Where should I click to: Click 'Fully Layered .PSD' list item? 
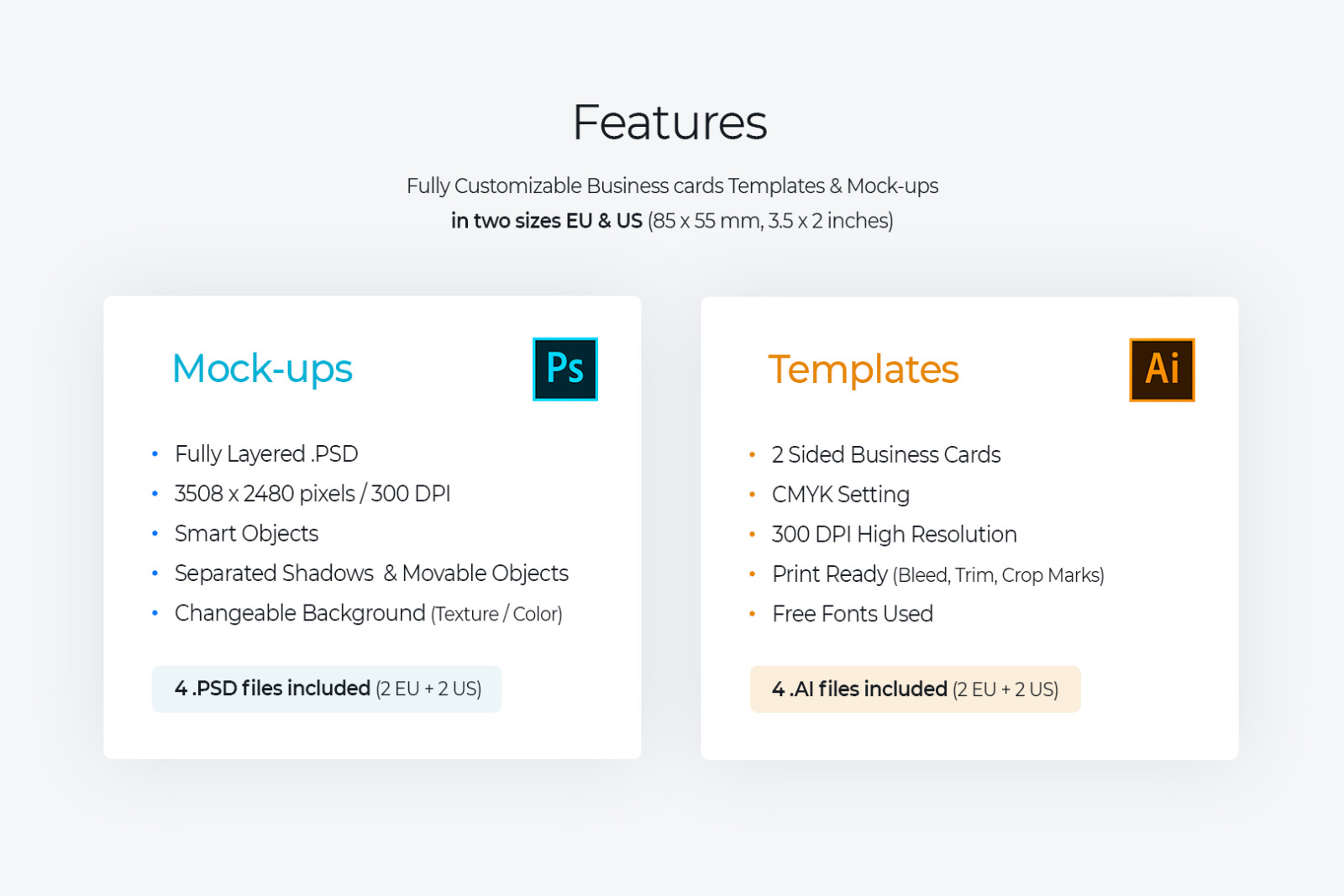[266, 454]
